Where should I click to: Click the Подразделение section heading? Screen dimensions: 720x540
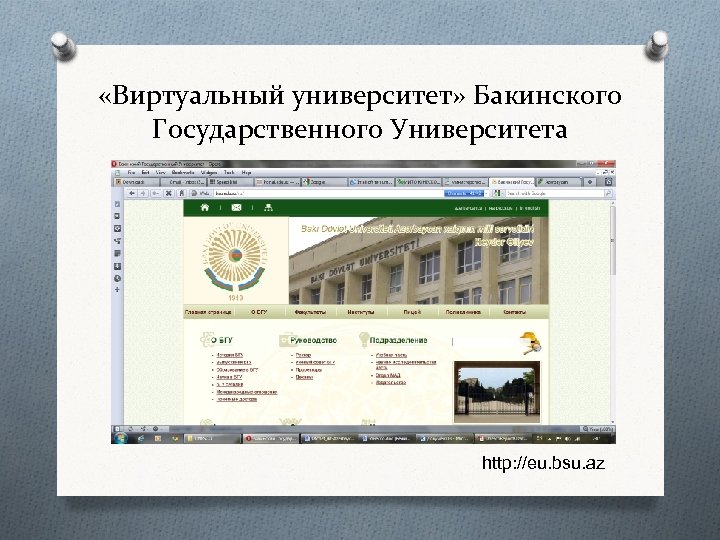pos(398,340)
